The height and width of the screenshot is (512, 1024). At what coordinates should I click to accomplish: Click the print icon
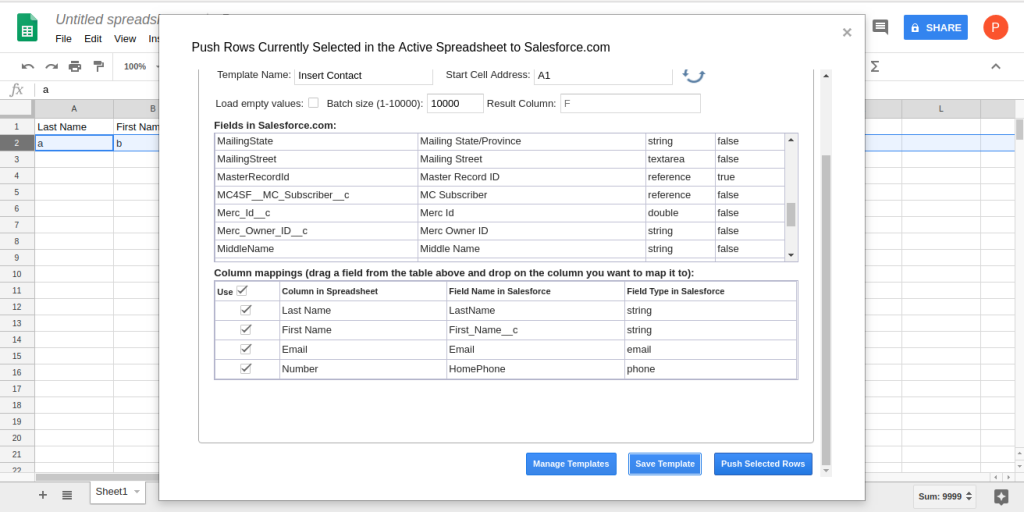pyautogui.click(x=75, y=66)
